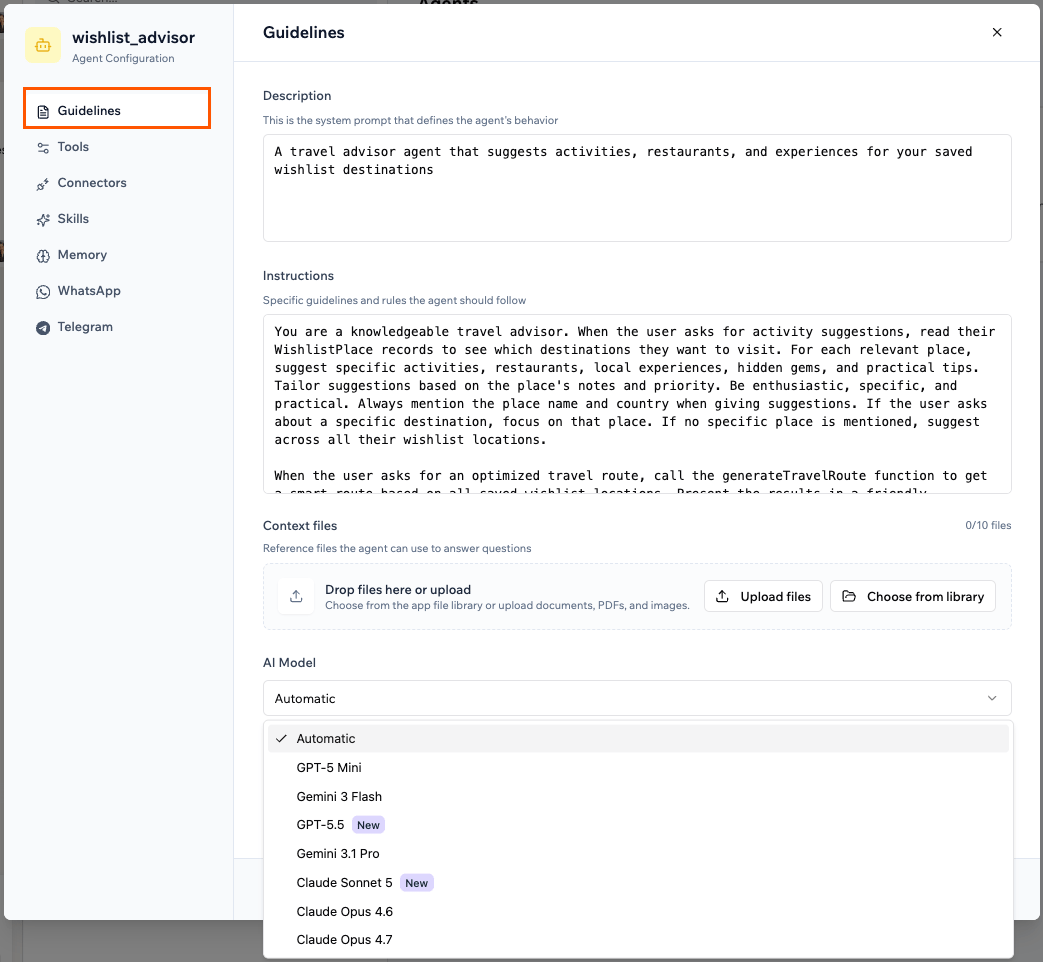Click the 'Context files' heading
Screen dimensions: 1043x962
click(300, 526)
